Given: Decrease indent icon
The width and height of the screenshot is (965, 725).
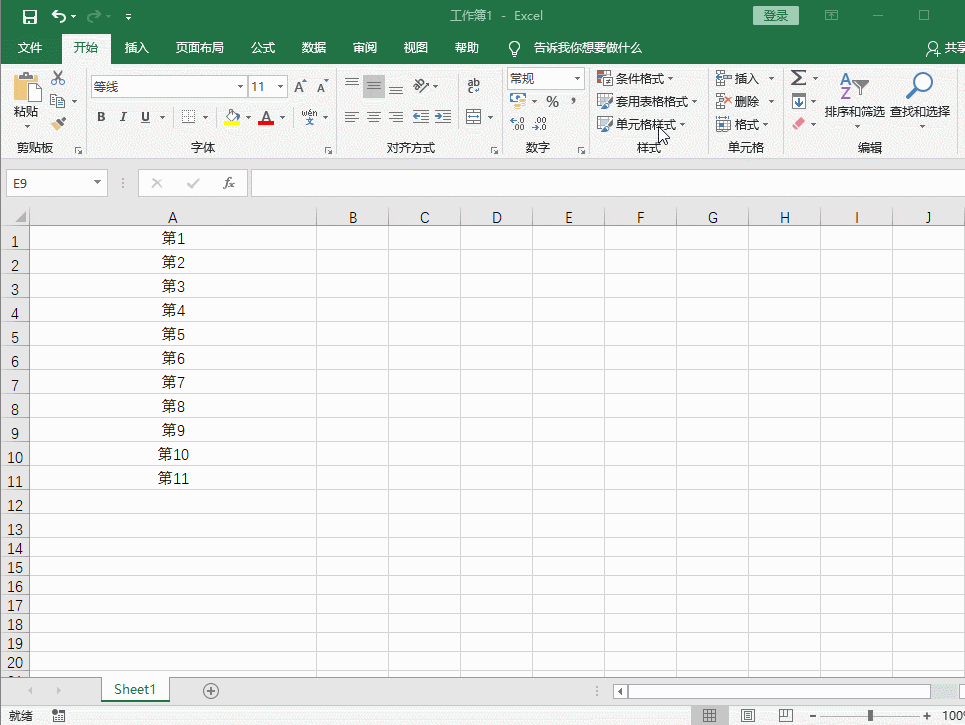Looking at the screenshot, I should pos(421,117).
